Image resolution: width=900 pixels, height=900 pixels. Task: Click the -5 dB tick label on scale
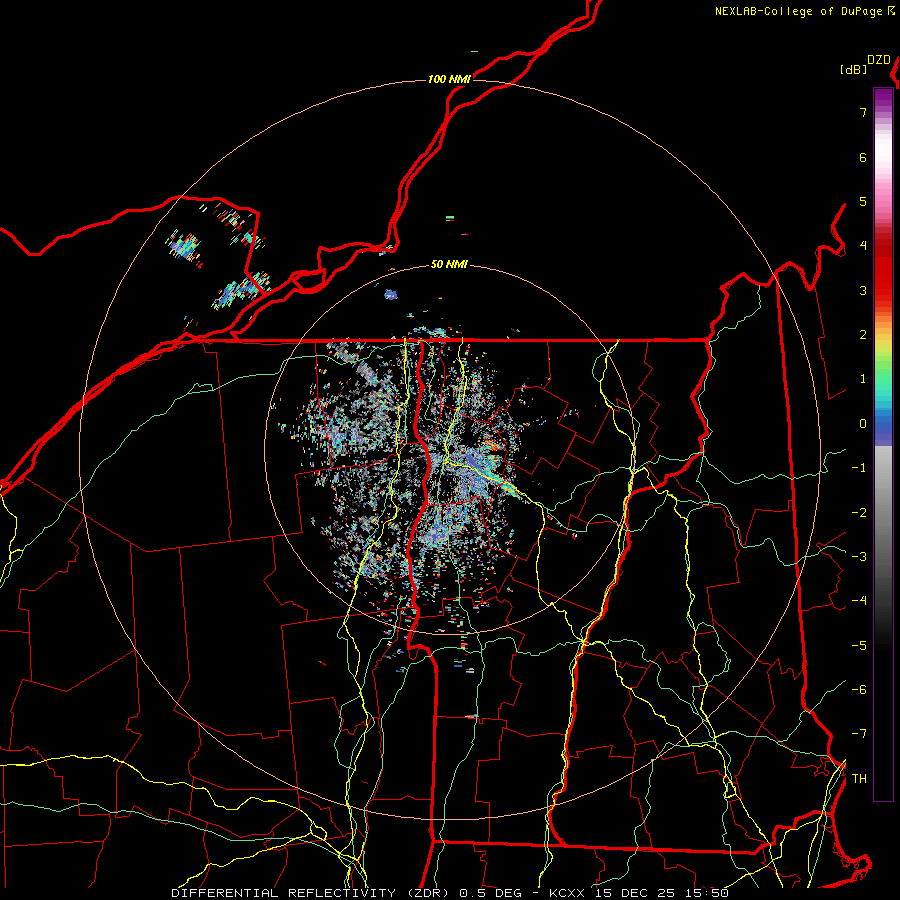pos(859,646)
